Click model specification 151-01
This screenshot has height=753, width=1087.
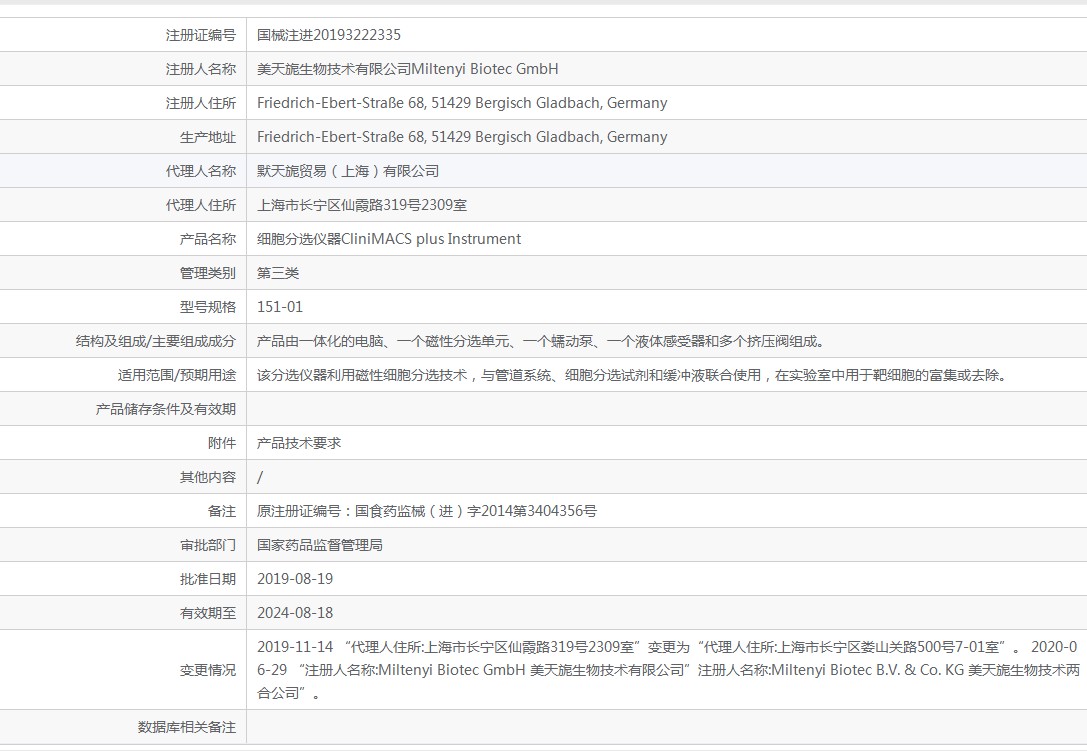click(x=280, y=306)
